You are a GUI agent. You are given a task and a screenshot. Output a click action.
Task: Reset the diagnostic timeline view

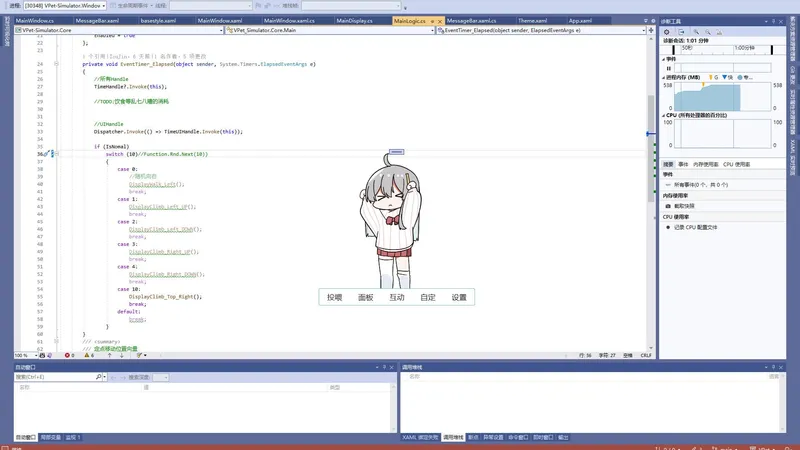pos(719,32)
